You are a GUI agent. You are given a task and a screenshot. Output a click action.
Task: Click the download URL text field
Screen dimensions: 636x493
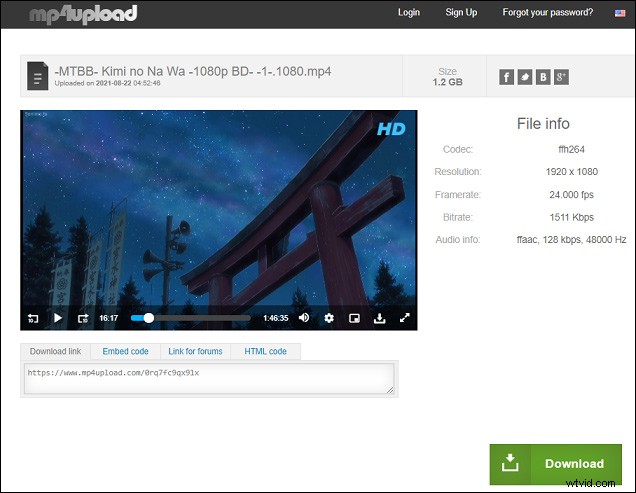tap(209, 379)
